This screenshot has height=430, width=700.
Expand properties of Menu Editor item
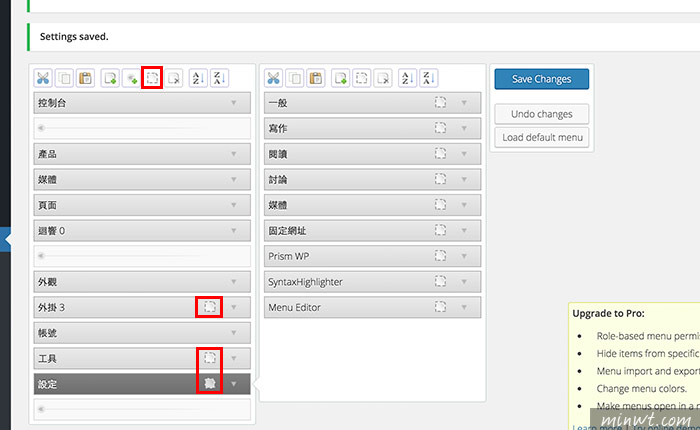(x=464, y=308)
